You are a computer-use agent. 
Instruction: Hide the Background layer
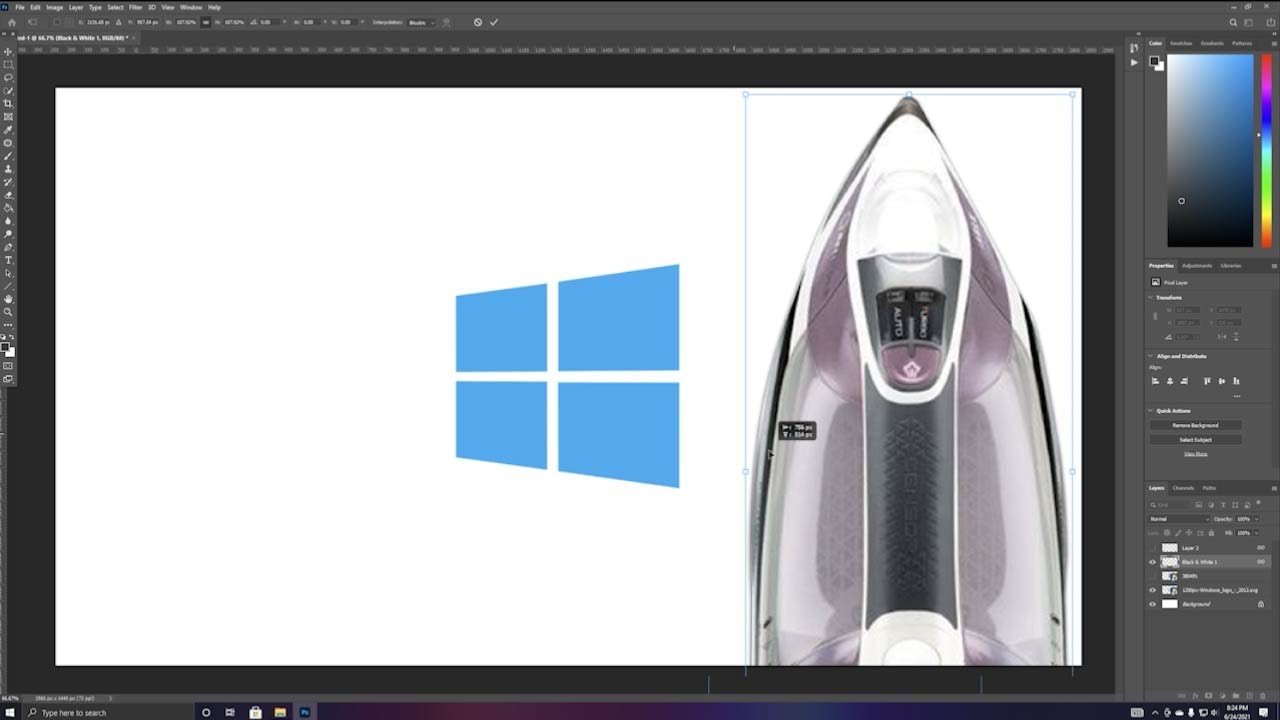click(1152, 604)
